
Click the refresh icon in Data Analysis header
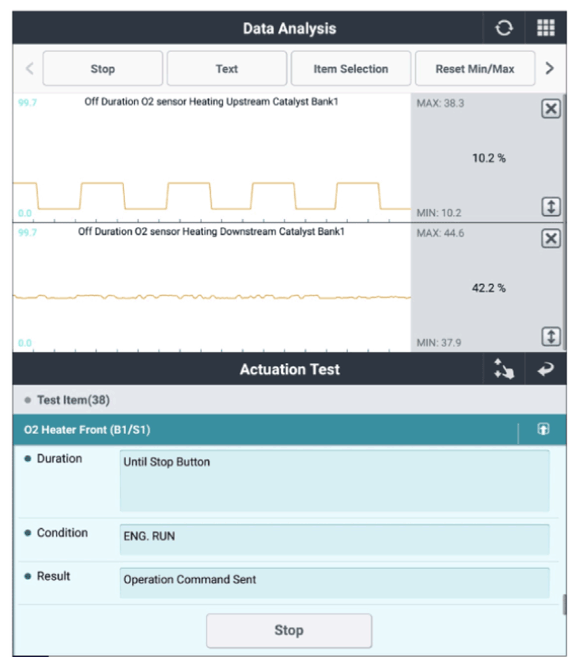pyautogui.click(x=504, y=28)
